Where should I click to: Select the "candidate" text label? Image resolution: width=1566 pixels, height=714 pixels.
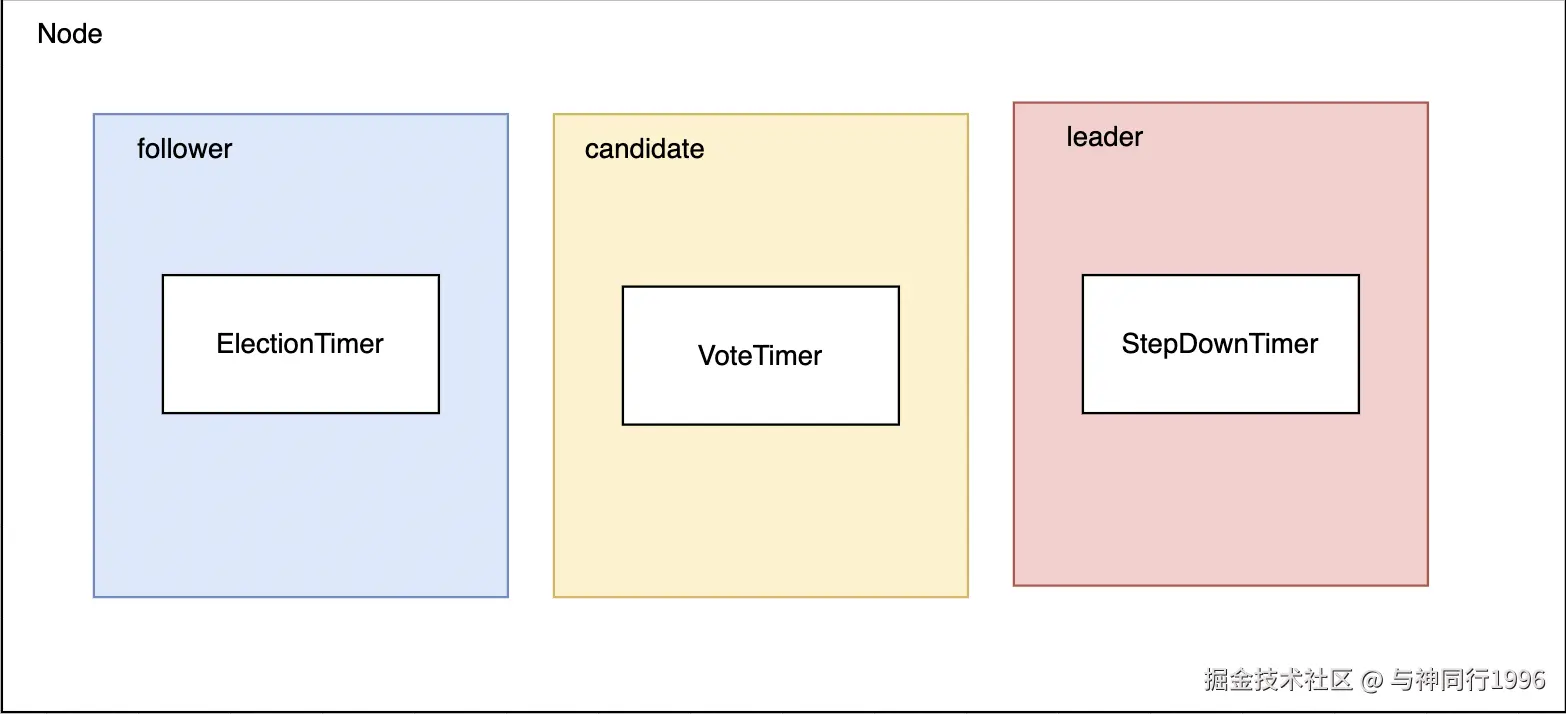tap(644, 149)
